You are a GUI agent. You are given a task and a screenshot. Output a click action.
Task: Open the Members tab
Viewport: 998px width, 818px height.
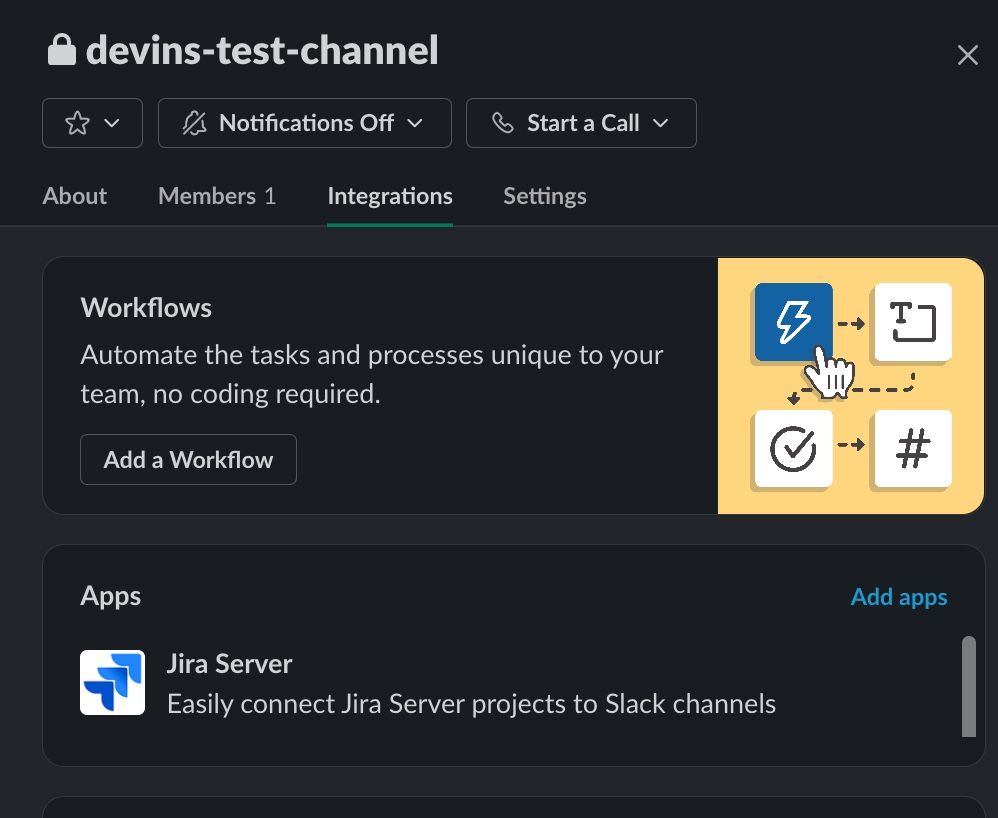pyautogui.click(x=216, y=196)
